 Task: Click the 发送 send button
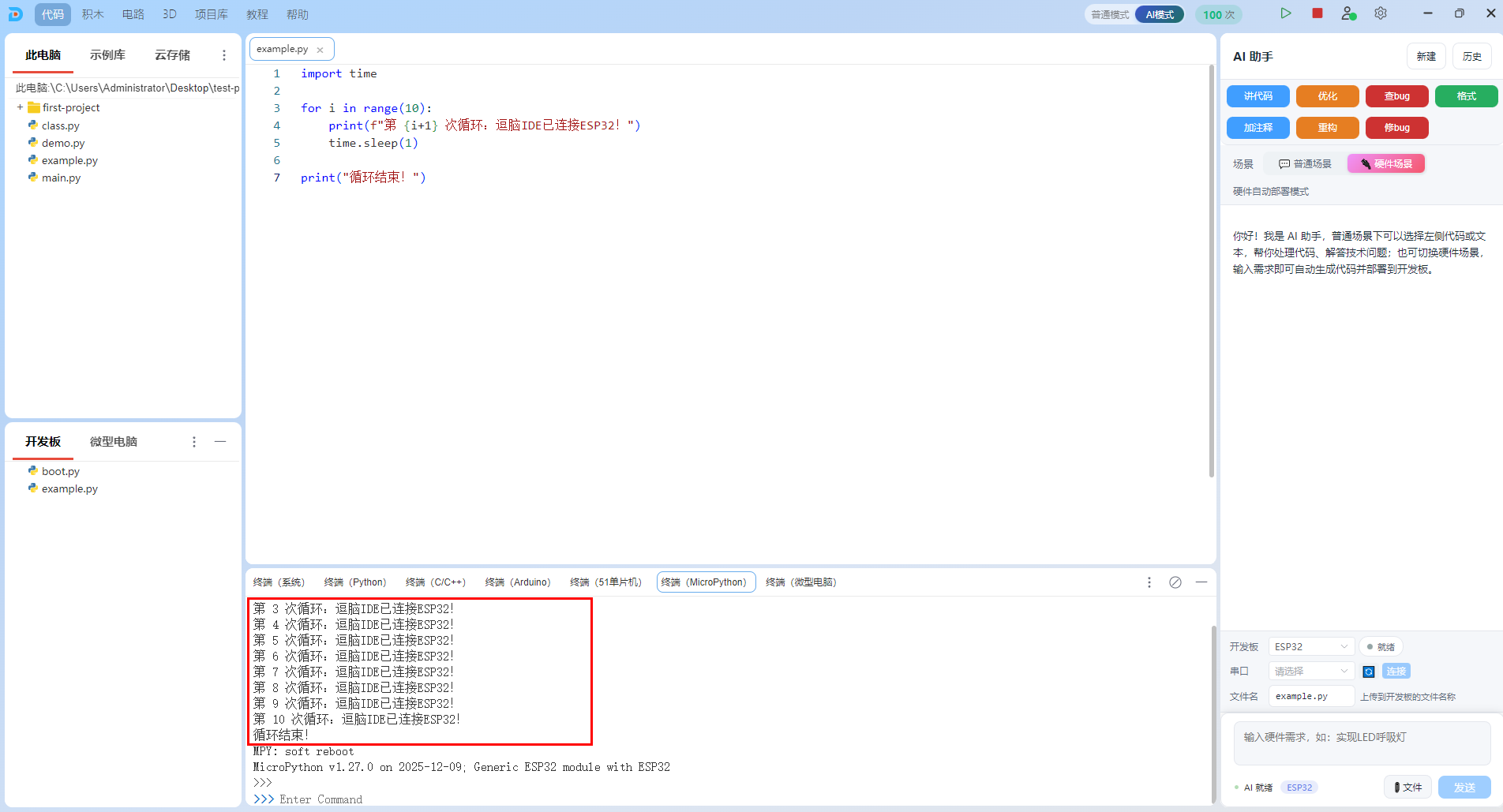pos(1464,788)
